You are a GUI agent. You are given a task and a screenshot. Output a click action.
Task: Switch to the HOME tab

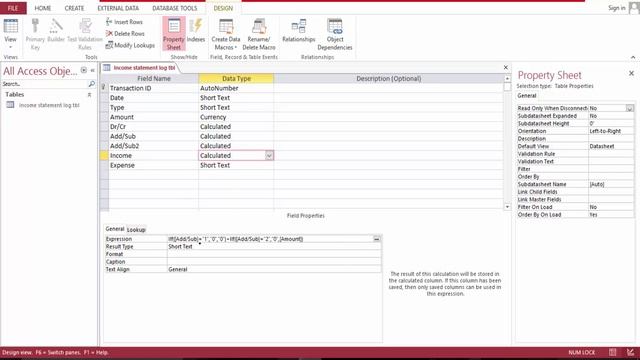point(42,8)
